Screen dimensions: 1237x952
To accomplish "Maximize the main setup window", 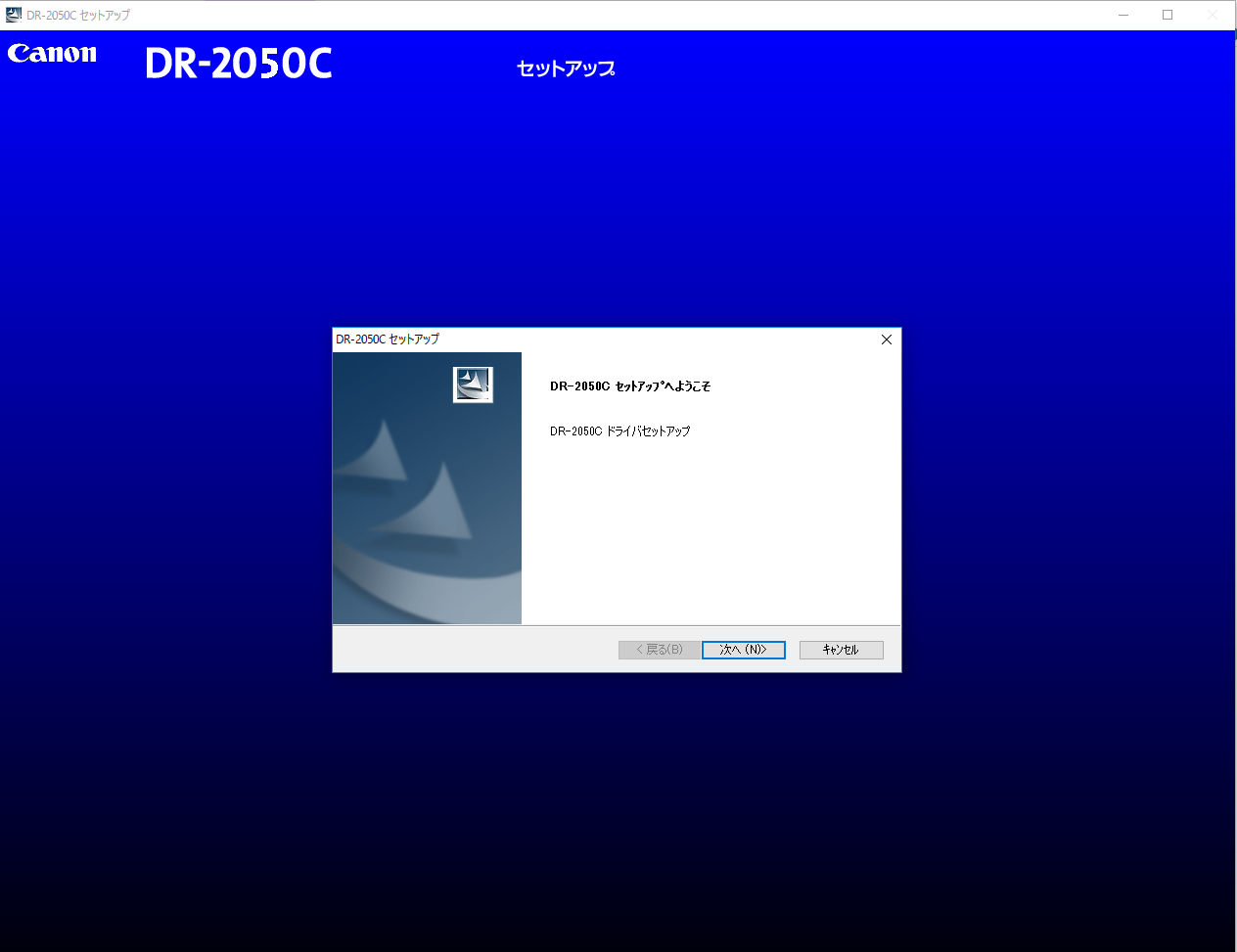I will pos(1168,15).
